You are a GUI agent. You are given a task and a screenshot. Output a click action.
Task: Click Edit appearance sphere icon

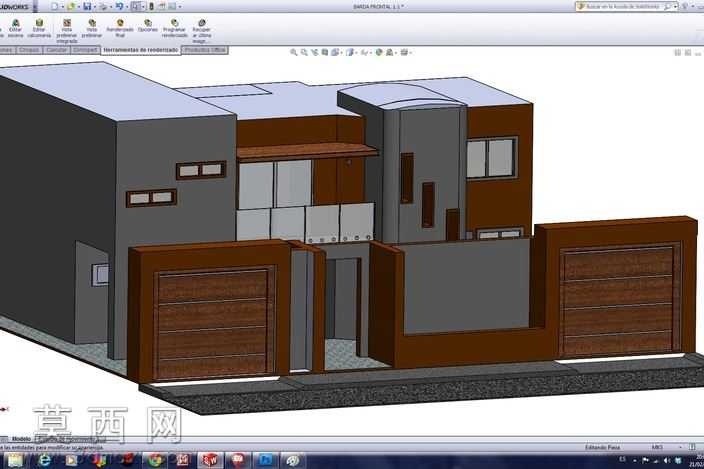click(379, 53)
